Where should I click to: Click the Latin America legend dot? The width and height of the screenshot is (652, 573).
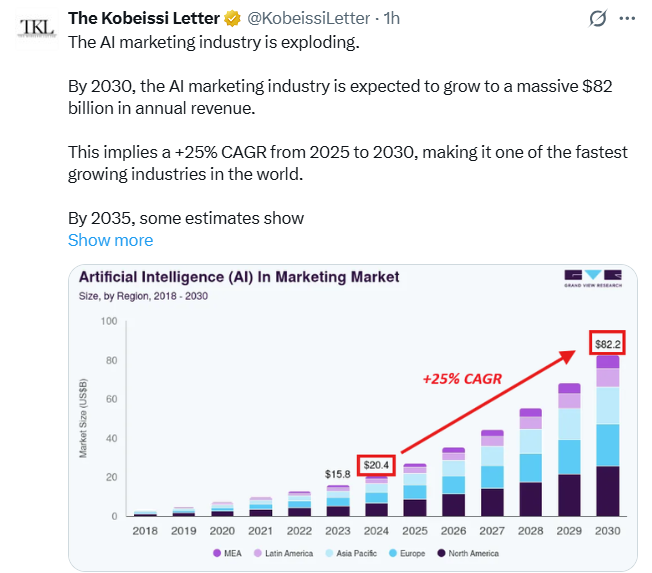tap(258, 553)
